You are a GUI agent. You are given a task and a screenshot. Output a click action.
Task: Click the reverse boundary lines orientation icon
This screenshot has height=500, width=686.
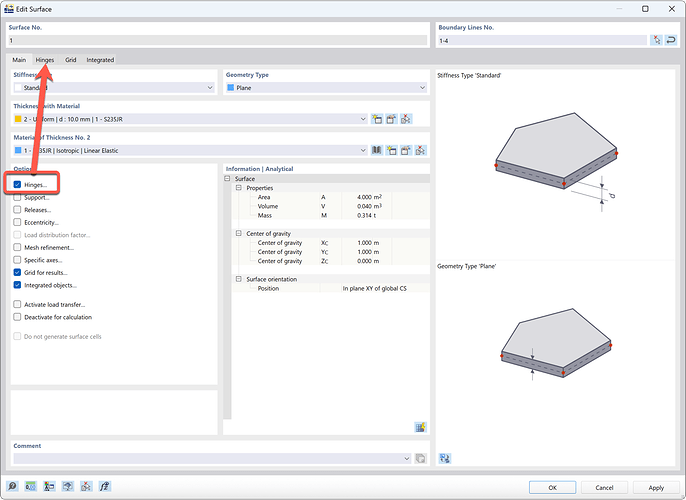click(x=671, y=40)
